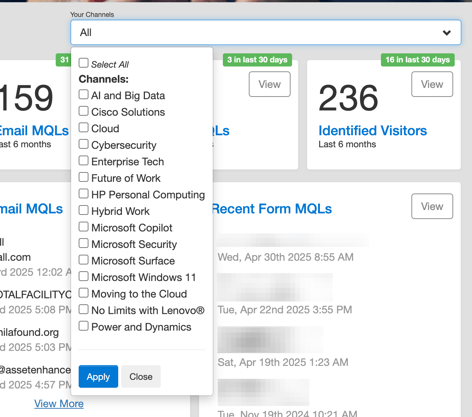Image resolution: width=472 pixels, height=417 pixels.
Task: Select the Cloud channel checkbox
Action: click(83, 127)
